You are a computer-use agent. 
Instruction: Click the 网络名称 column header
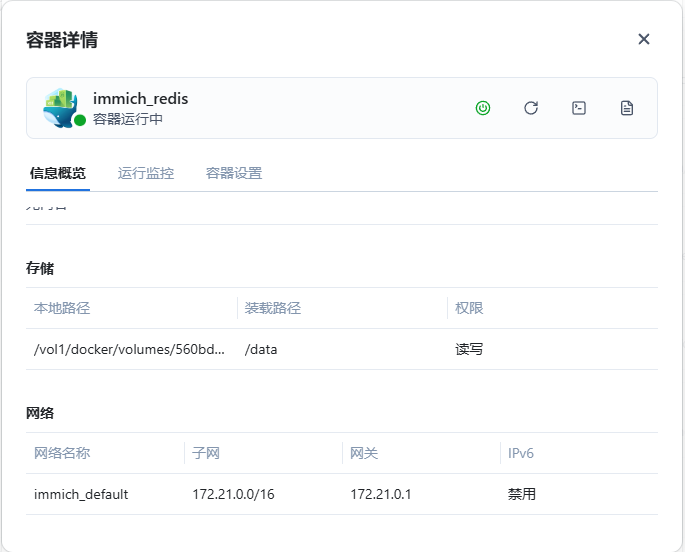coord(62,453)
